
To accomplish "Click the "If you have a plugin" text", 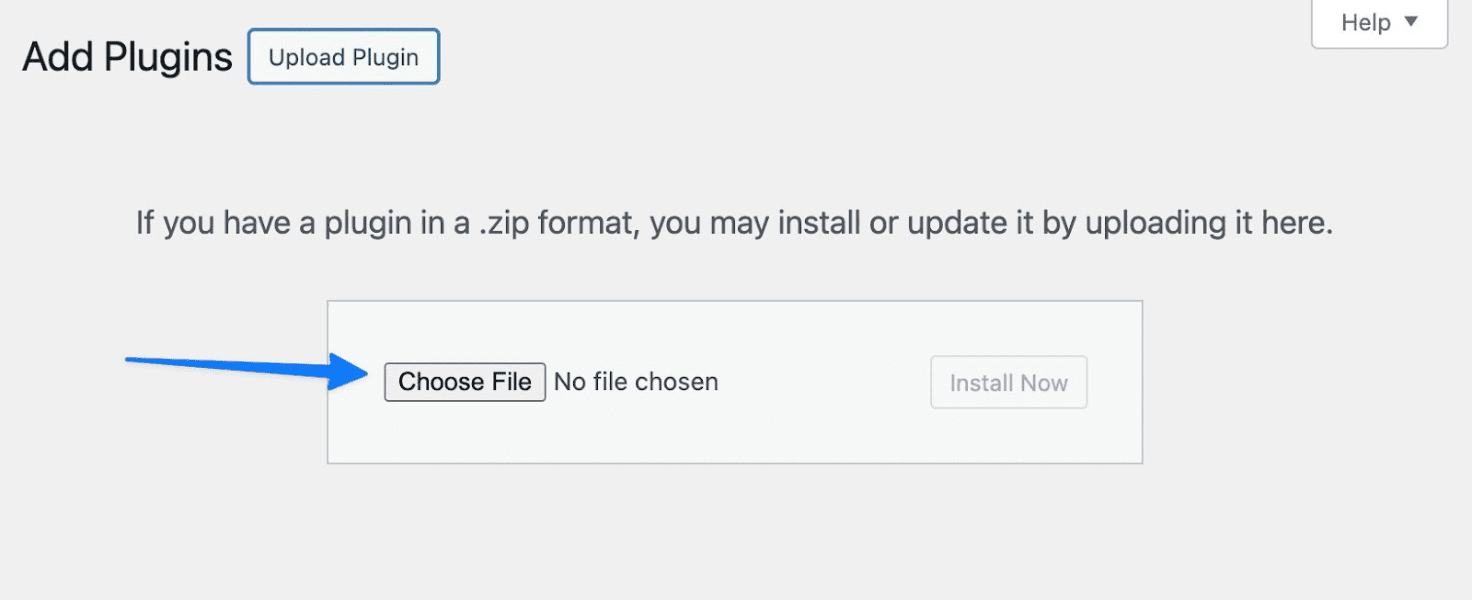I will 226,222.
